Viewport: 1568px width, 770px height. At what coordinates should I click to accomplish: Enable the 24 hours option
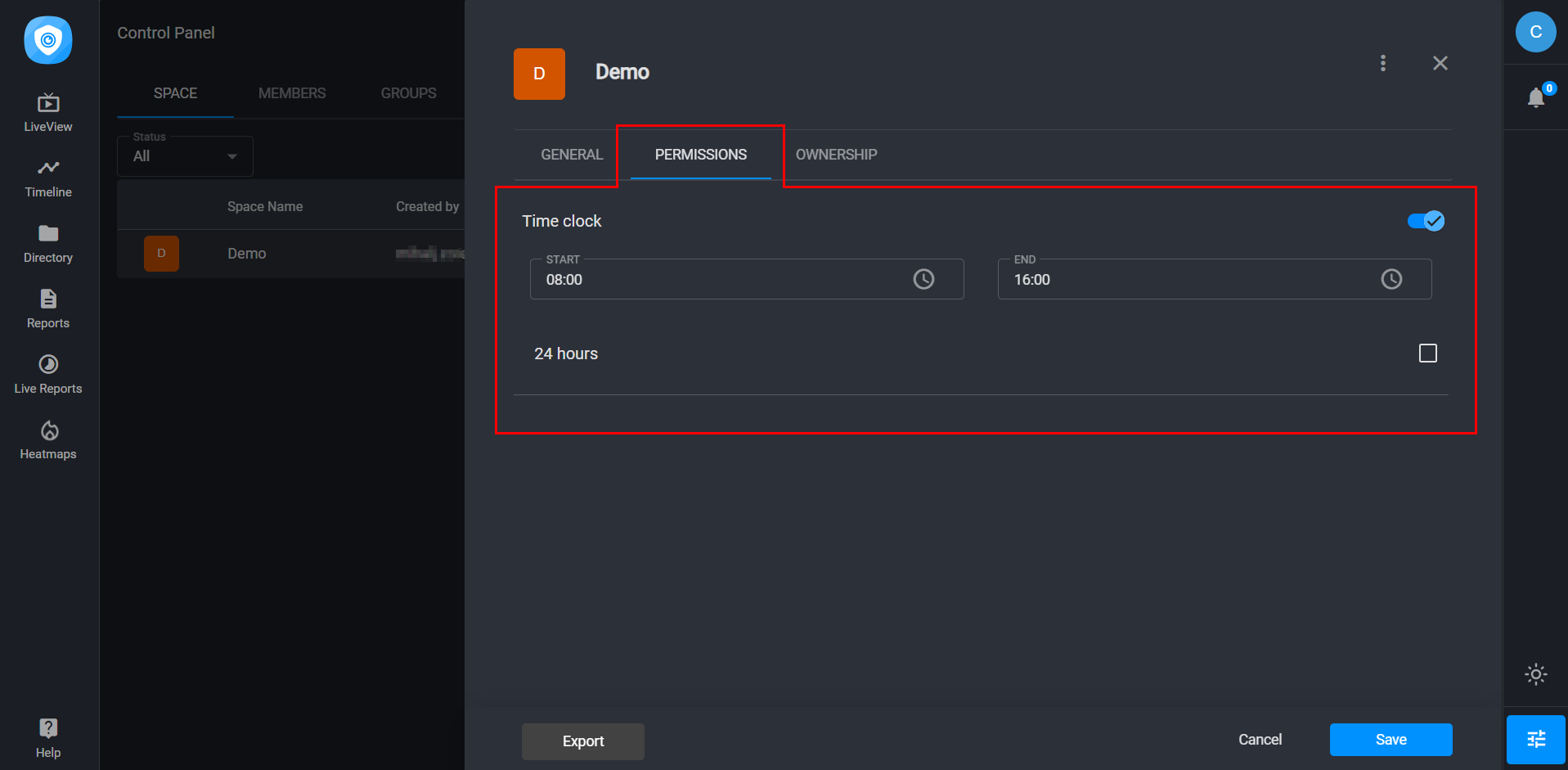point(1428,353)
